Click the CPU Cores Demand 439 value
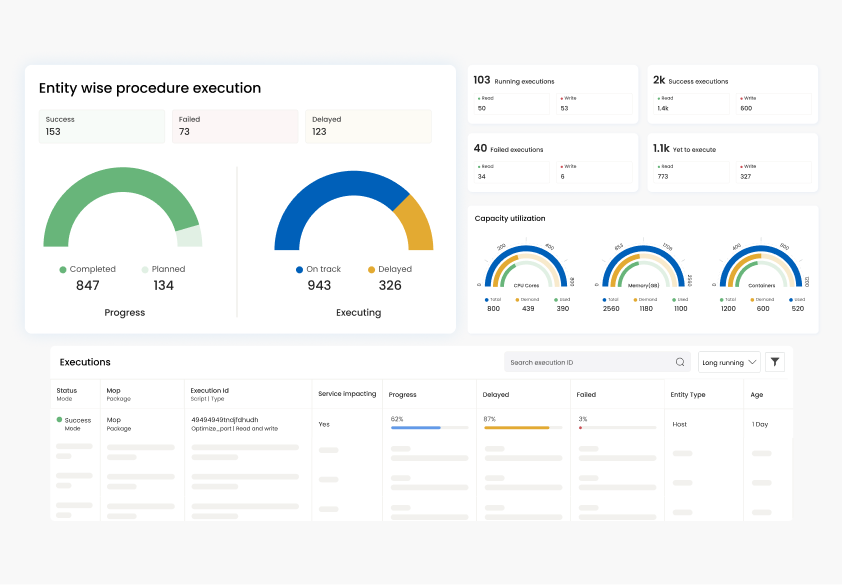The height and width of the screenshot is (585, 842). (528, 309)
